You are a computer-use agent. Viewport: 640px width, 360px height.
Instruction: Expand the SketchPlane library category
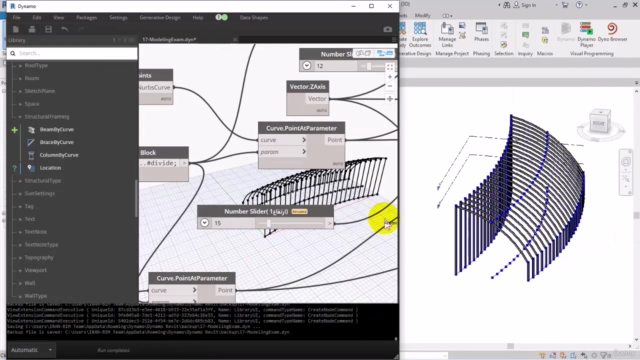point(20,91)
